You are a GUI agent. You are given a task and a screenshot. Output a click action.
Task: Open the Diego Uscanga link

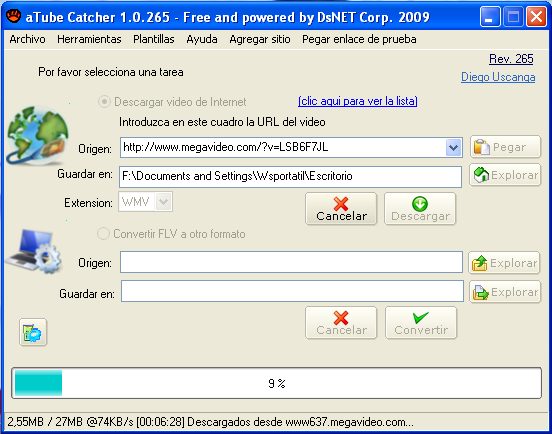(x=498, y=77)
